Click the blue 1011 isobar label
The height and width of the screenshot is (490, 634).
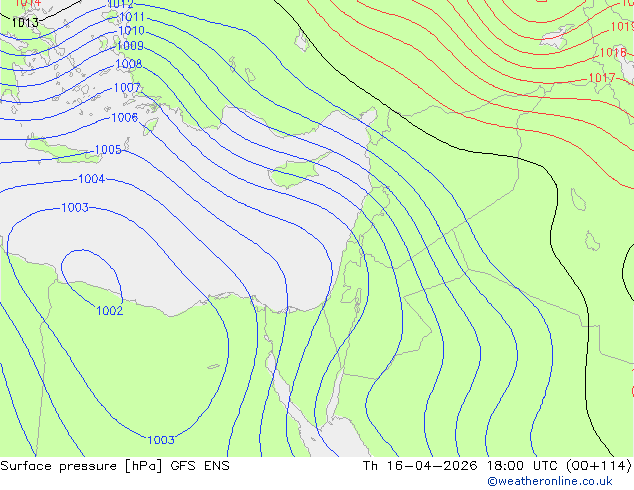132,17
